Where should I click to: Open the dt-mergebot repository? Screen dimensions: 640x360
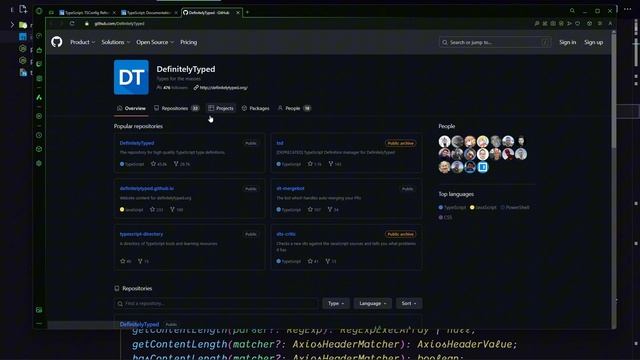point(290,189)
